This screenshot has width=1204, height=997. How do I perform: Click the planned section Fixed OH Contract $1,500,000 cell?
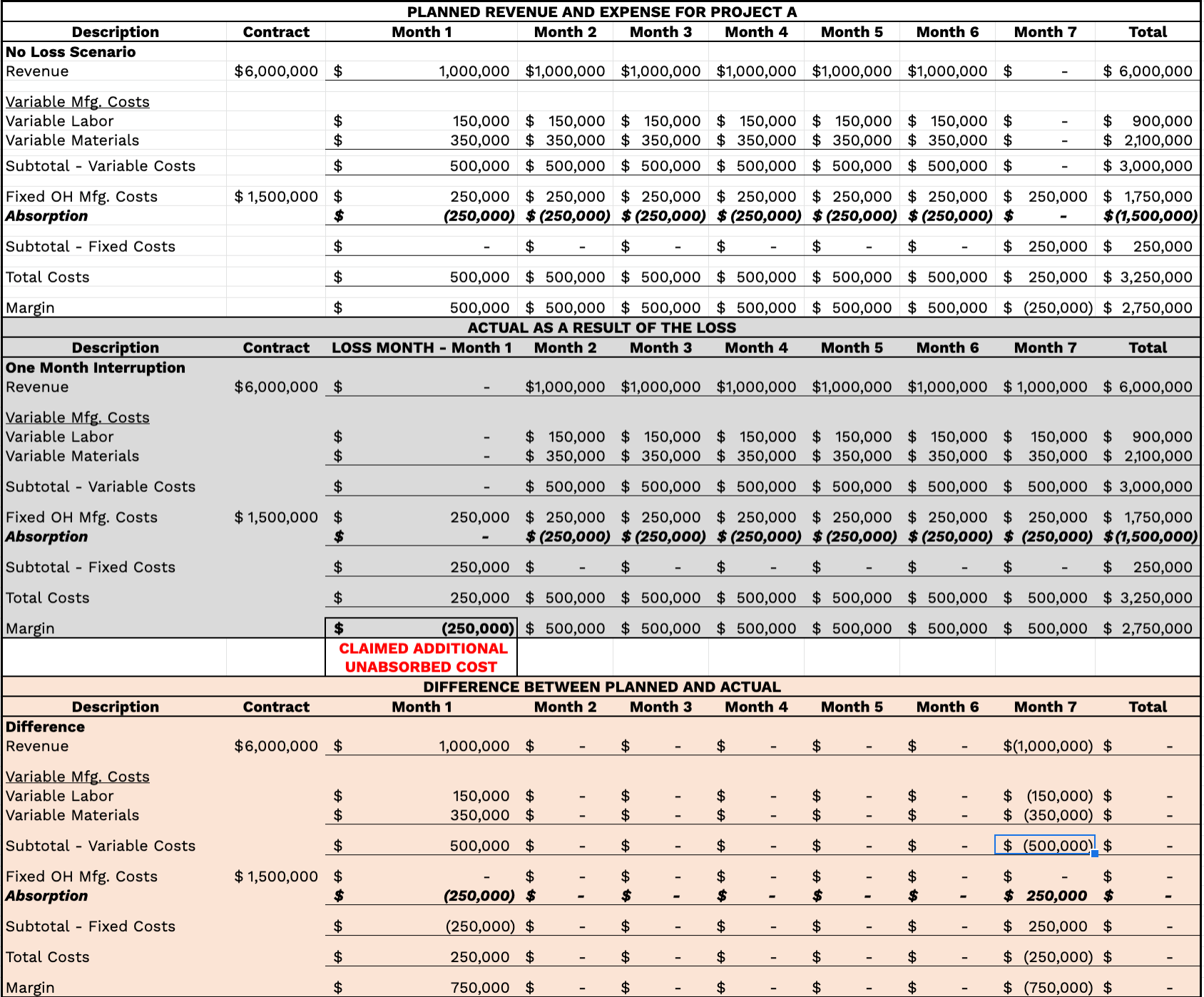(x=276, y=197)
